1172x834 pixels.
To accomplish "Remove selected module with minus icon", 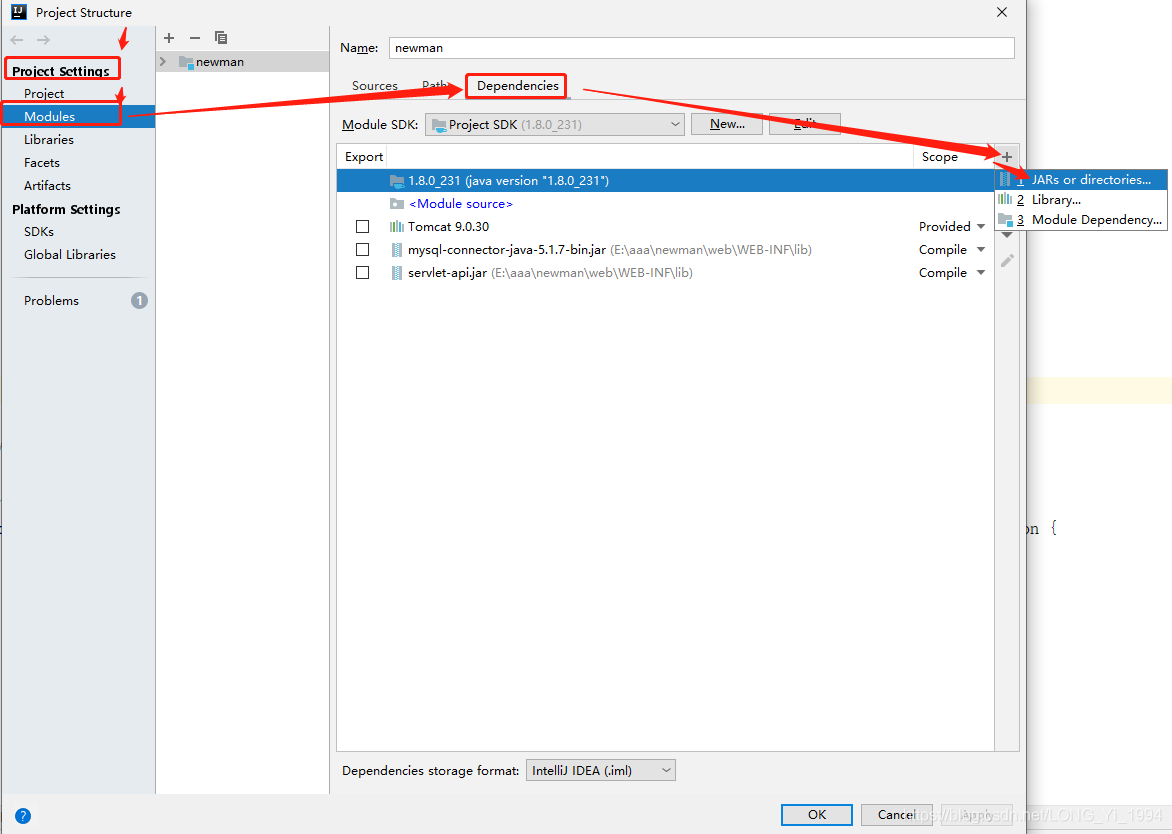I will click(x=195, y=38).
